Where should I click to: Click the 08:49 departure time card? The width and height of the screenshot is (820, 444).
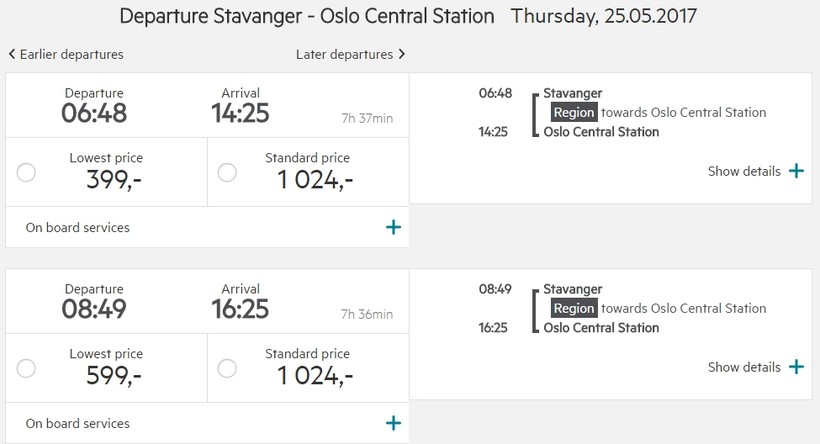tap(94, 301)
